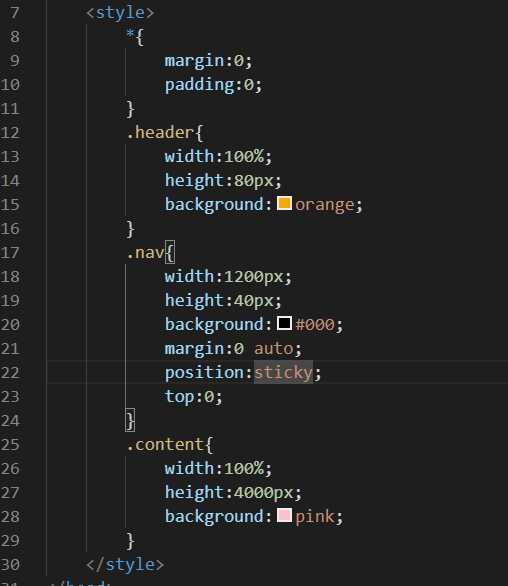Click line number 22 in the gutter
The height and width of the screenshot is (586, 508).
(10, 373)
